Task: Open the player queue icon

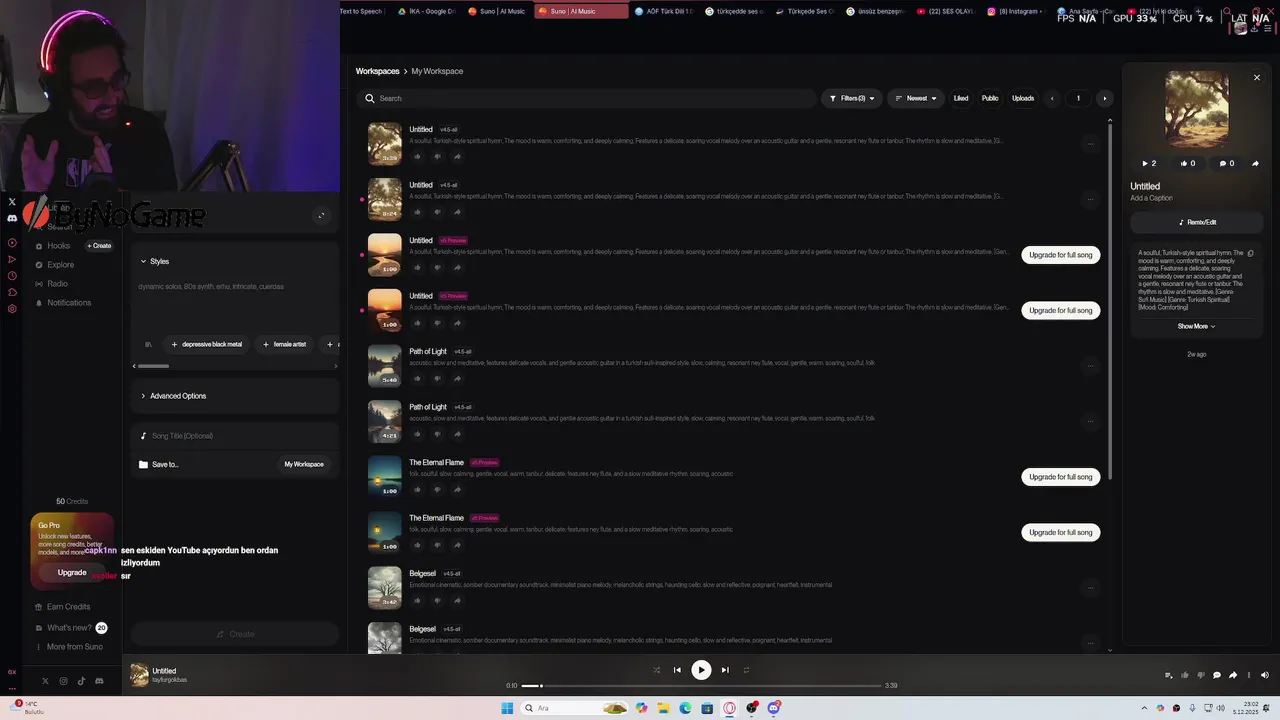Action: [x=1168, y=675]
